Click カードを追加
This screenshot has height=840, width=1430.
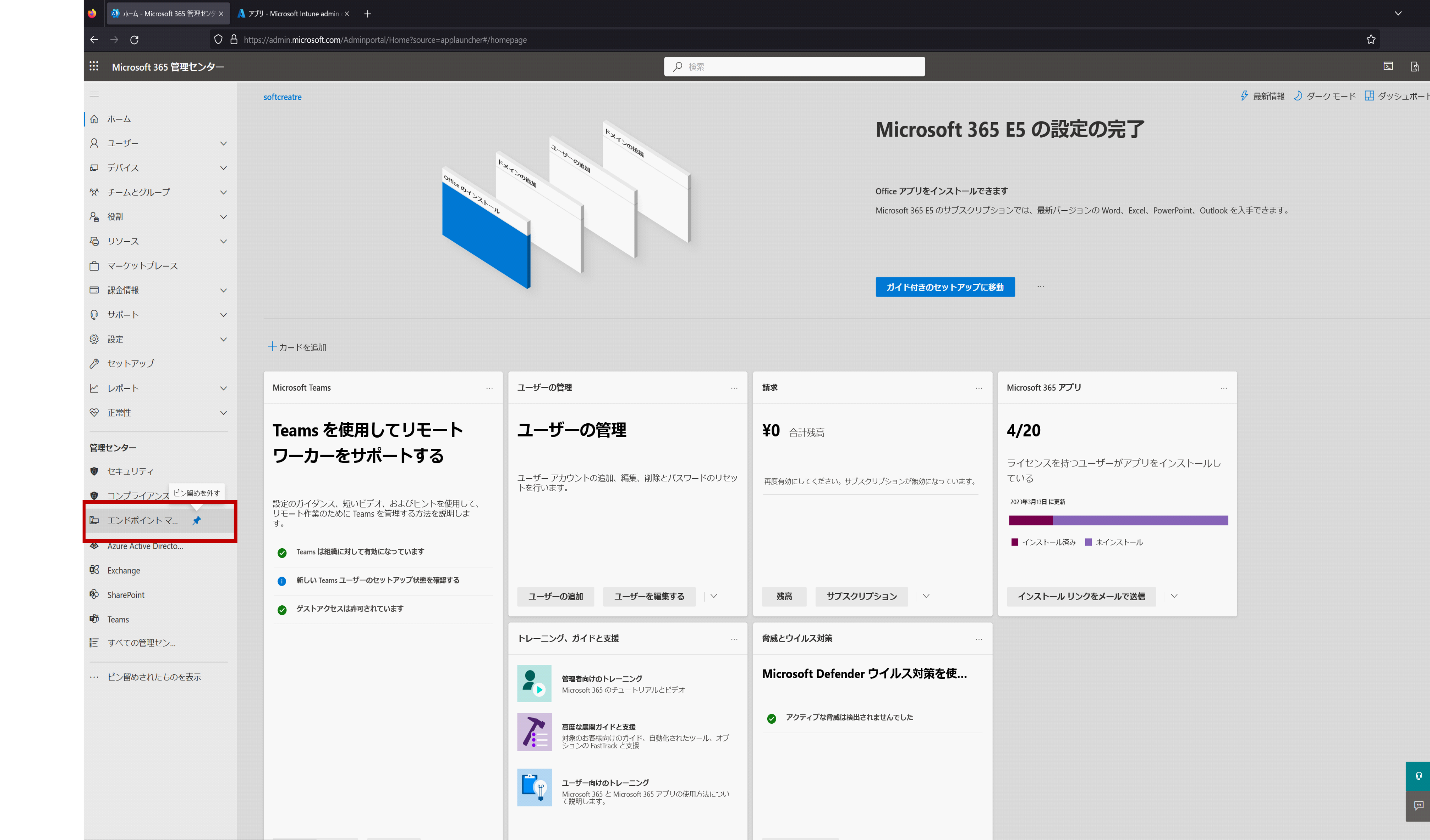click(297, 347)
